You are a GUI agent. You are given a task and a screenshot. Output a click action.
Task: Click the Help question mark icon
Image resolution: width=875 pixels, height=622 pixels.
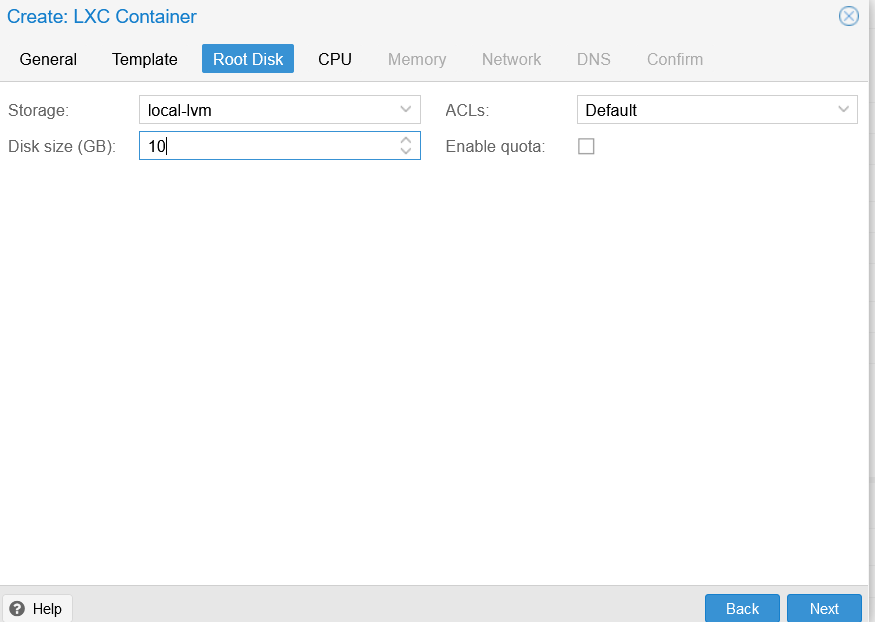(17, 608)
